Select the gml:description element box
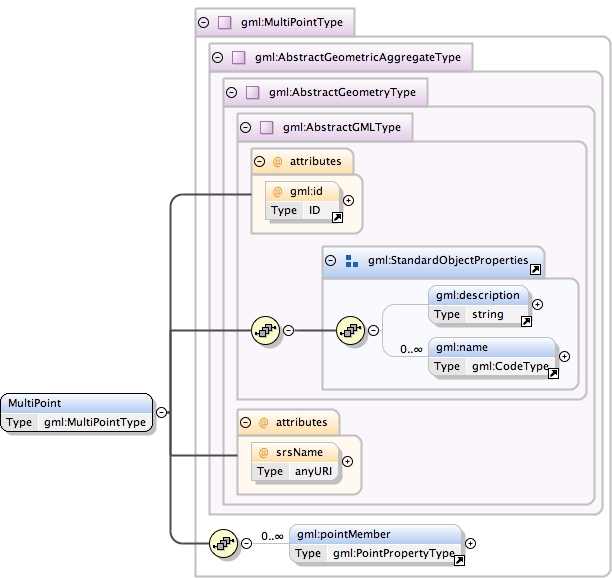Screen dimensions: 612x578 (479, 305)
